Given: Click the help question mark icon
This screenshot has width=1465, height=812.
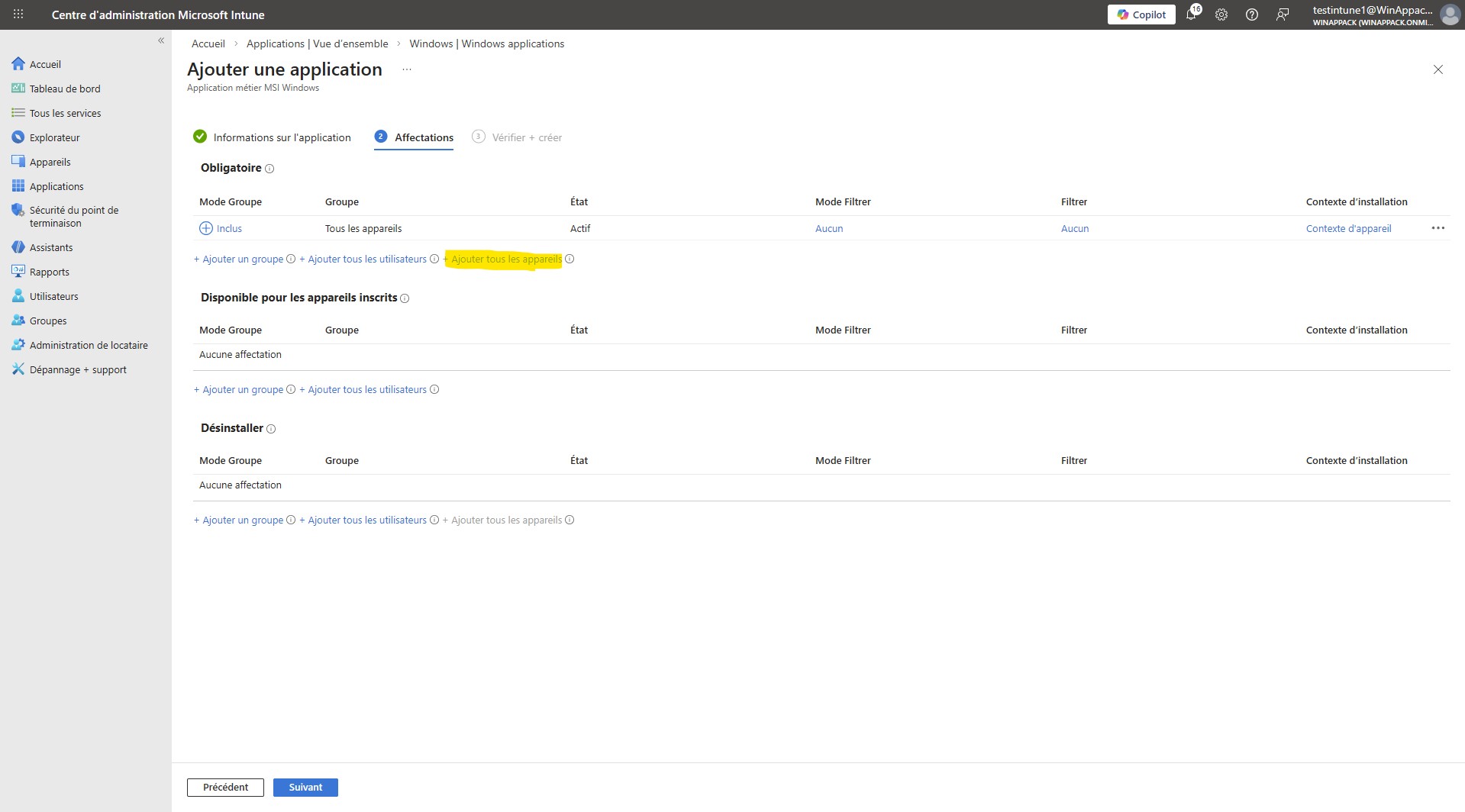Looking at the screenshot, I should click(1251, 14).
